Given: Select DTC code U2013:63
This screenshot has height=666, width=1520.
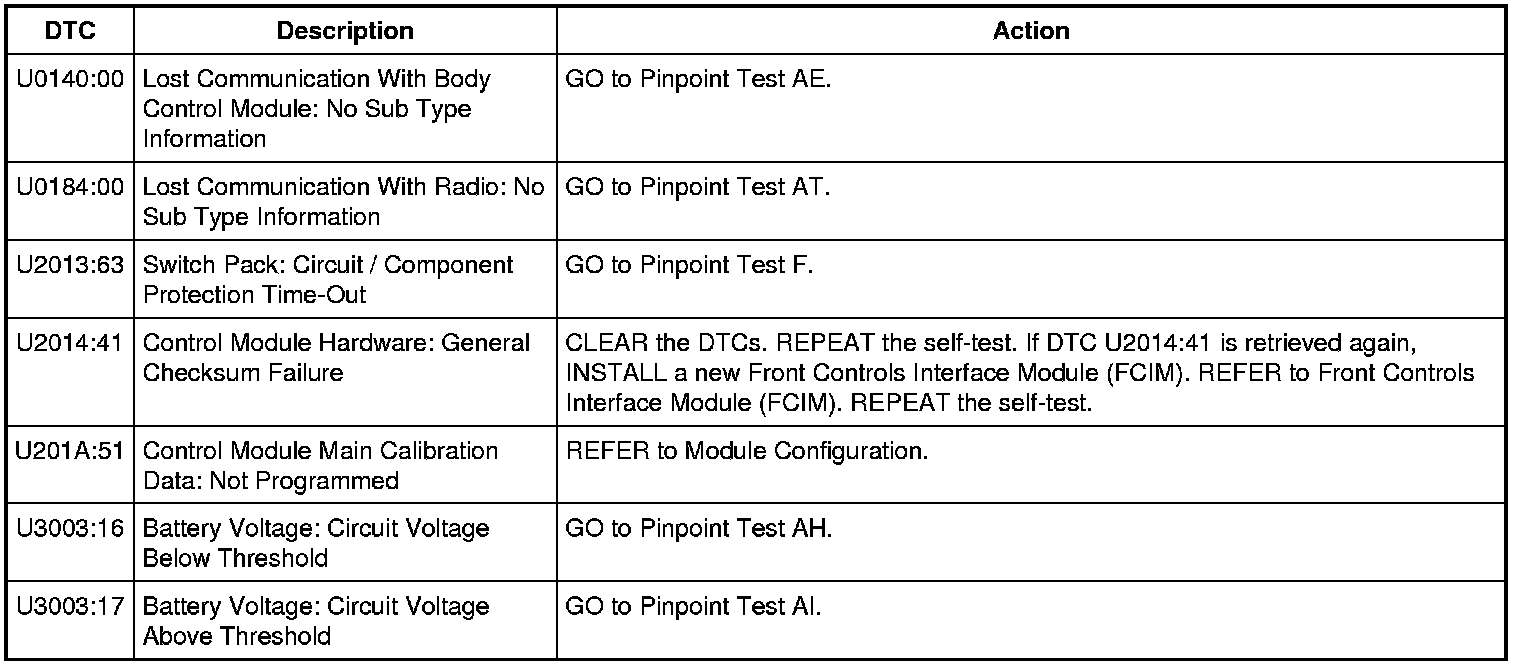Looking at the screenshot, I should (x=70, y=265).
